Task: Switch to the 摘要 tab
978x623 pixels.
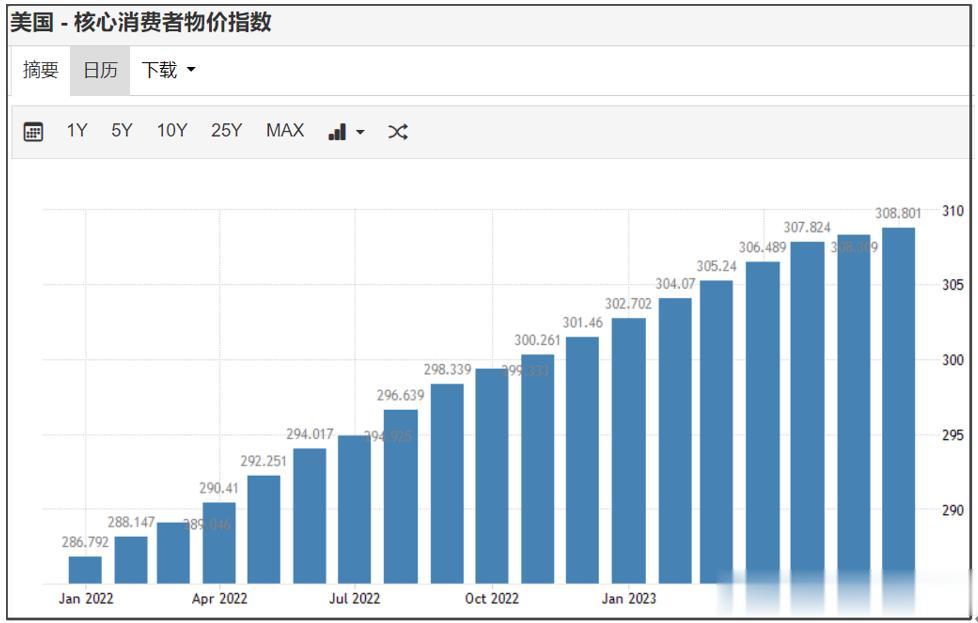Action: (41, 70)
